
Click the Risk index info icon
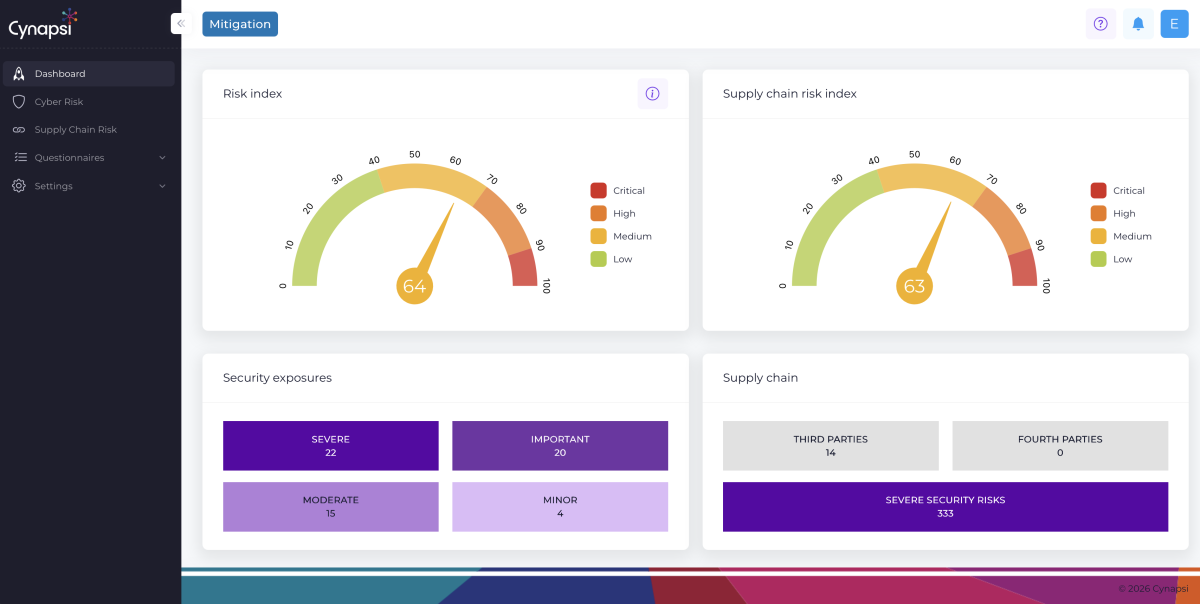coord(652,94)
